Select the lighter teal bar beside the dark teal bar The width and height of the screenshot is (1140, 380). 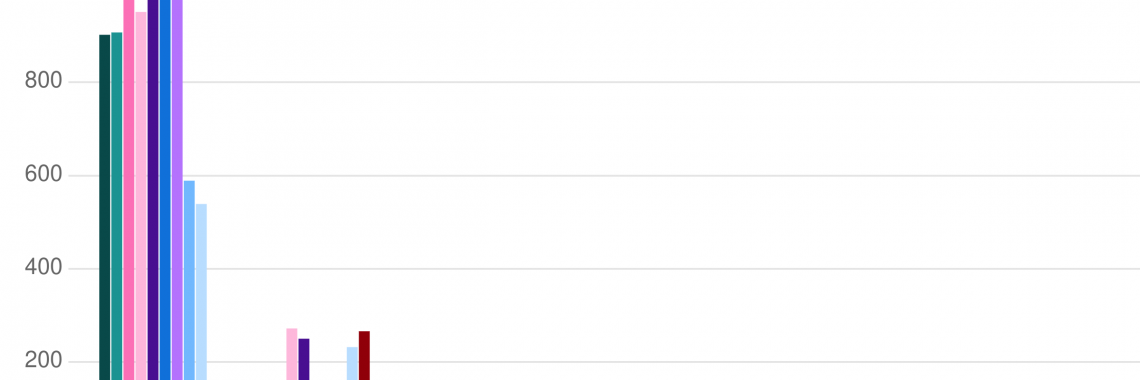pos(117,206)
